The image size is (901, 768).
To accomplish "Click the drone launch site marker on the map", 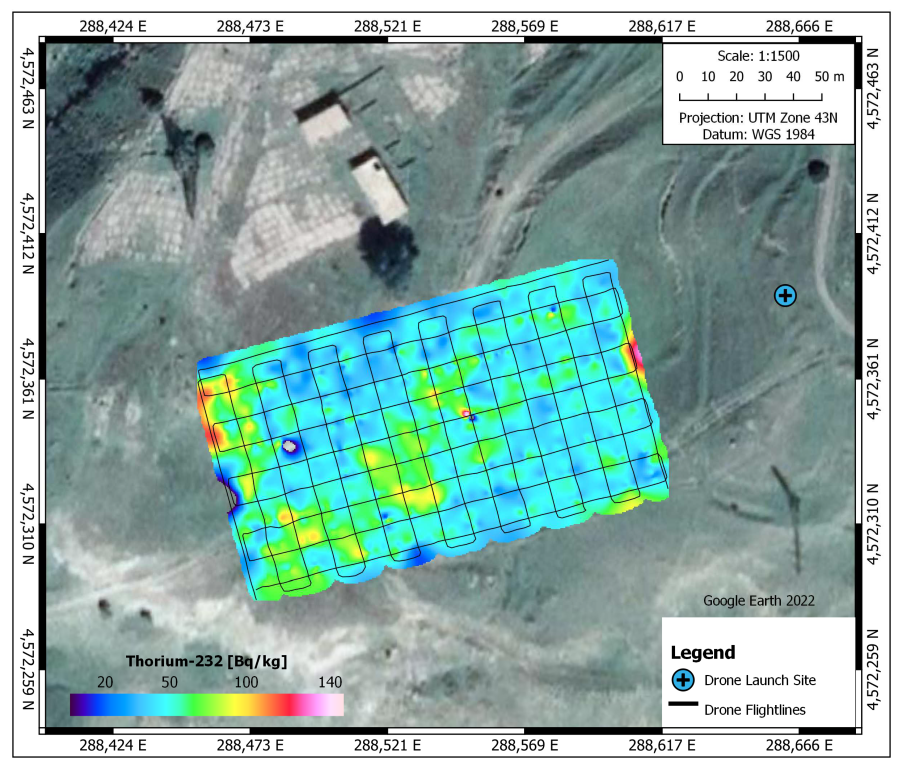I will [786, 295].
